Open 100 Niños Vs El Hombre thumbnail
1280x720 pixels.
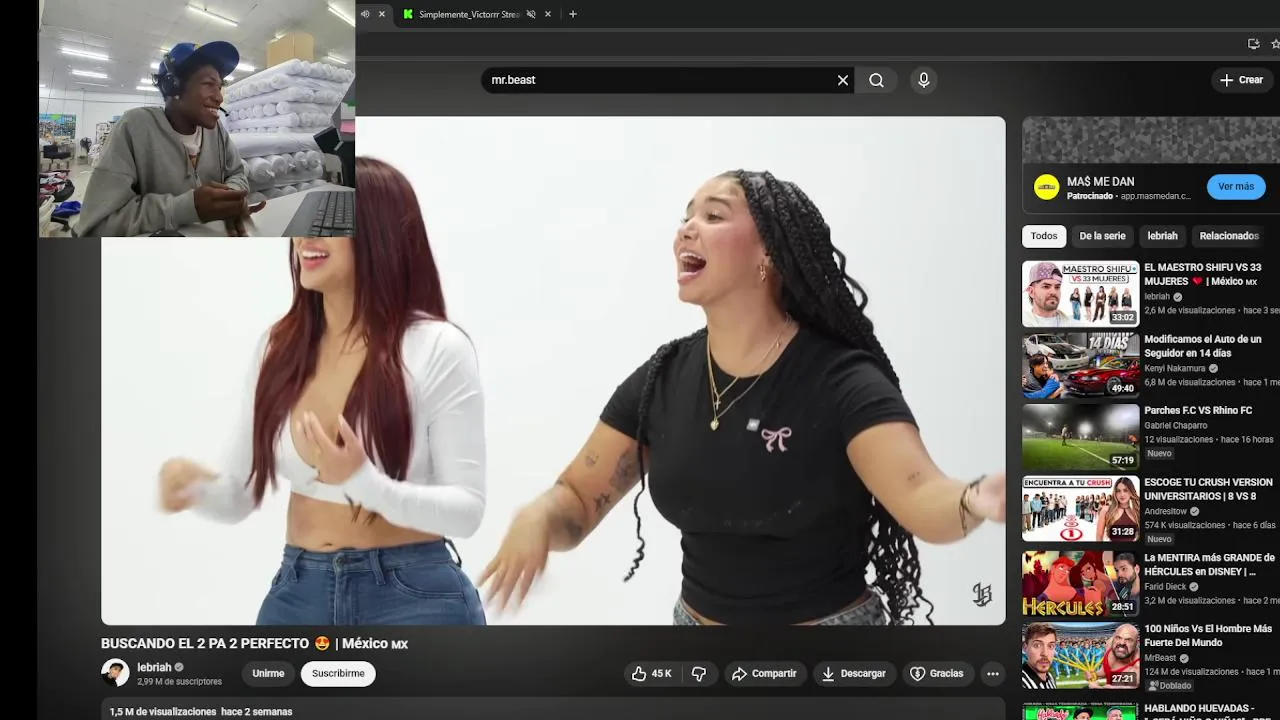[1080, 655]
